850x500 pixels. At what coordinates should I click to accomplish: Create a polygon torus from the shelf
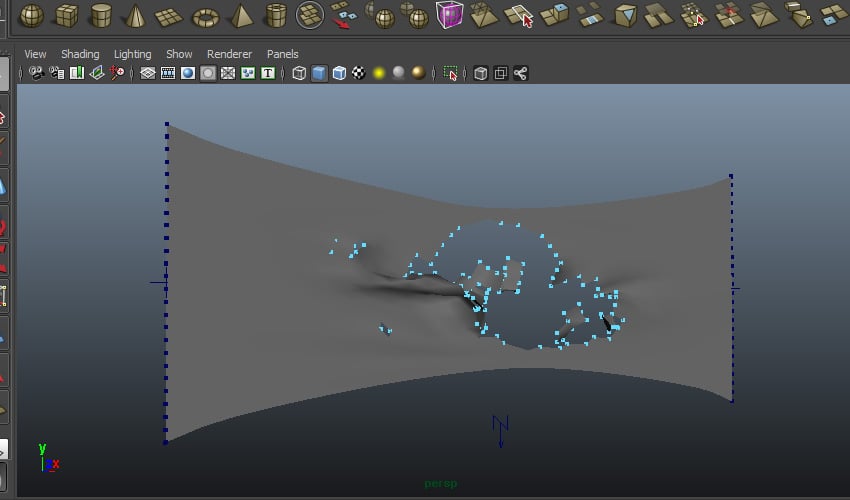click(205, 18)
